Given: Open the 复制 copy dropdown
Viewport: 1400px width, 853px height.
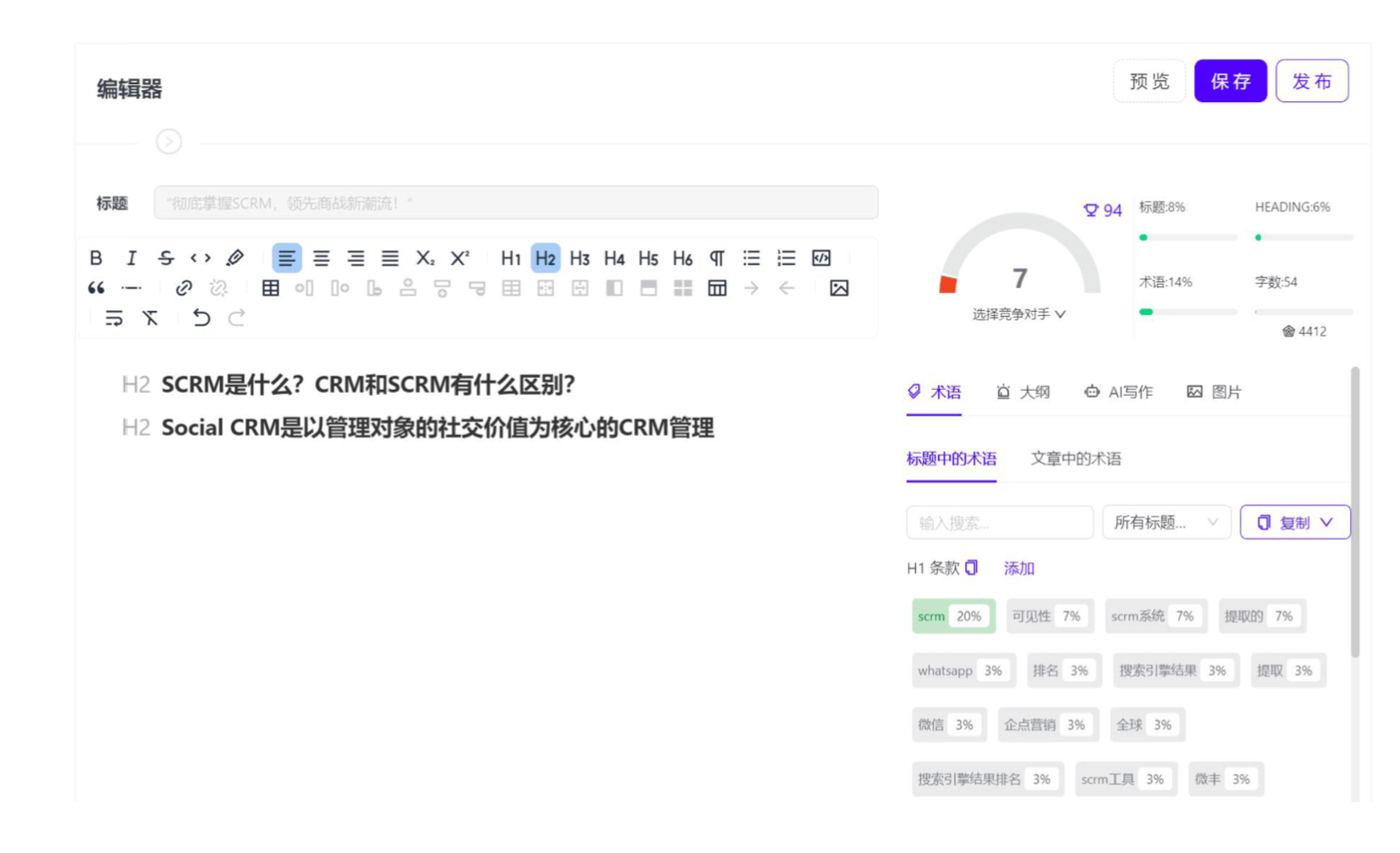Looking at the screenshot, I should (x=1295, y=523).
